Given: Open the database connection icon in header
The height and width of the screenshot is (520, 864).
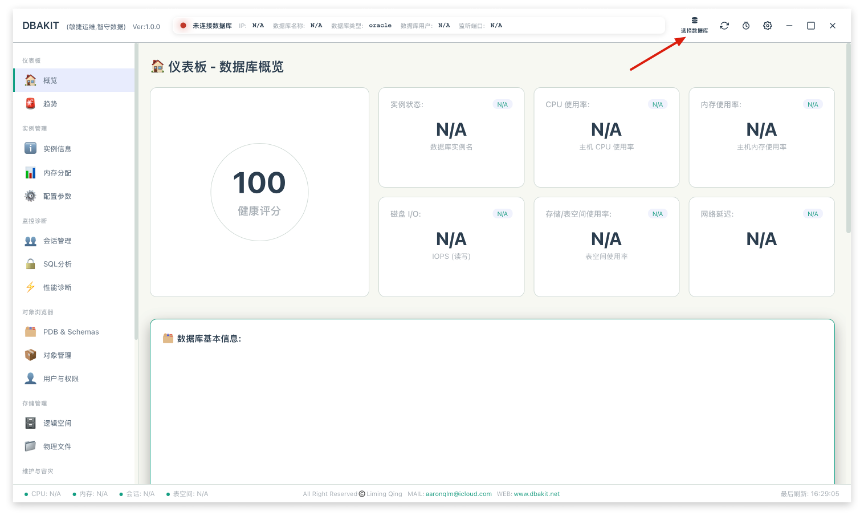Looking at the screenshot, I should (694, 25).
